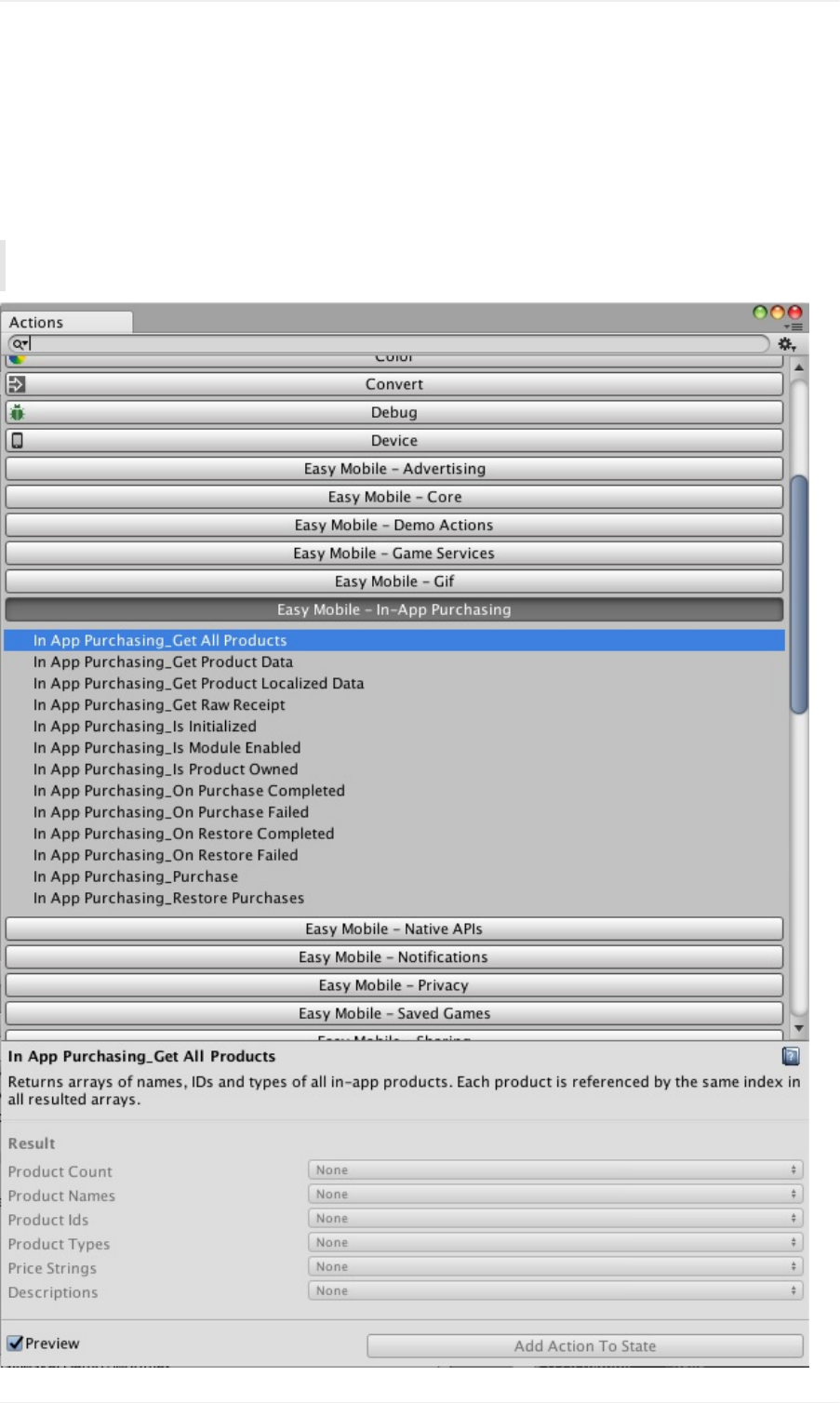Open the Product Ids dropdown

pos(555,1218)
